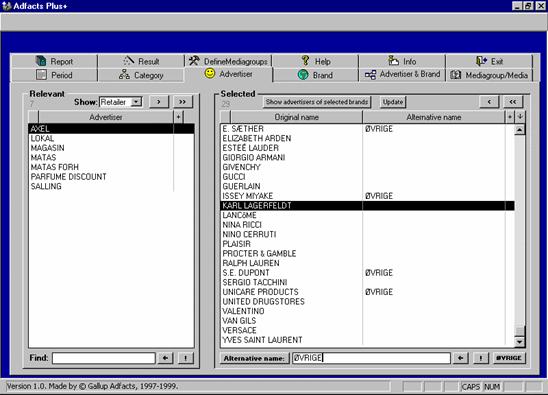Select NINA RICCI row
This screenshot has width=548, height=395.
367,225
